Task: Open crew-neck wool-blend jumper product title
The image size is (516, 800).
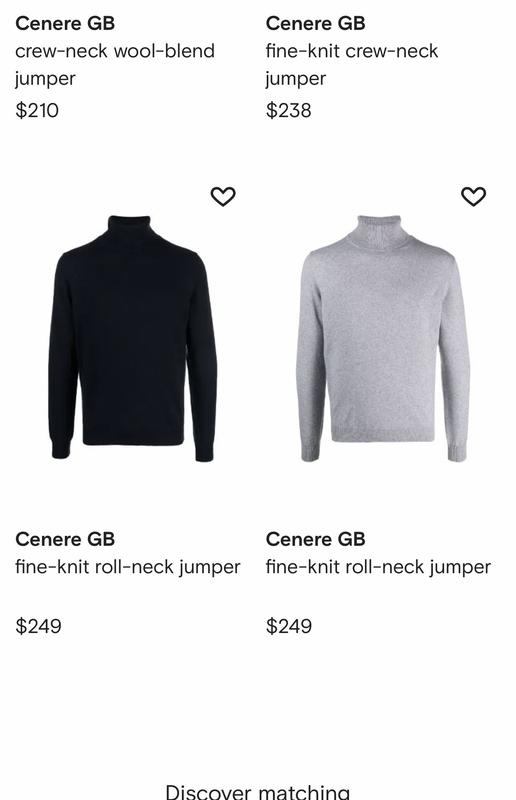Action: pyautogui.click(x=115, y=65)
